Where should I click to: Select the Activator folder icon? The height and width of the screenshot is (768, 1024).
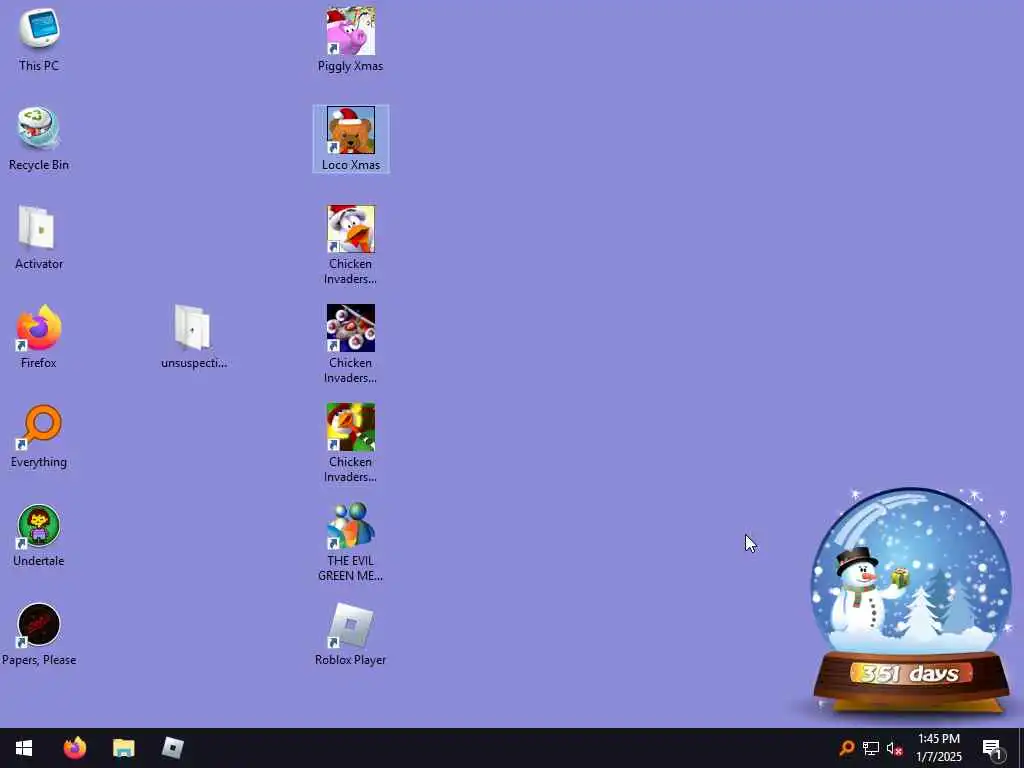tap(39, 238)
